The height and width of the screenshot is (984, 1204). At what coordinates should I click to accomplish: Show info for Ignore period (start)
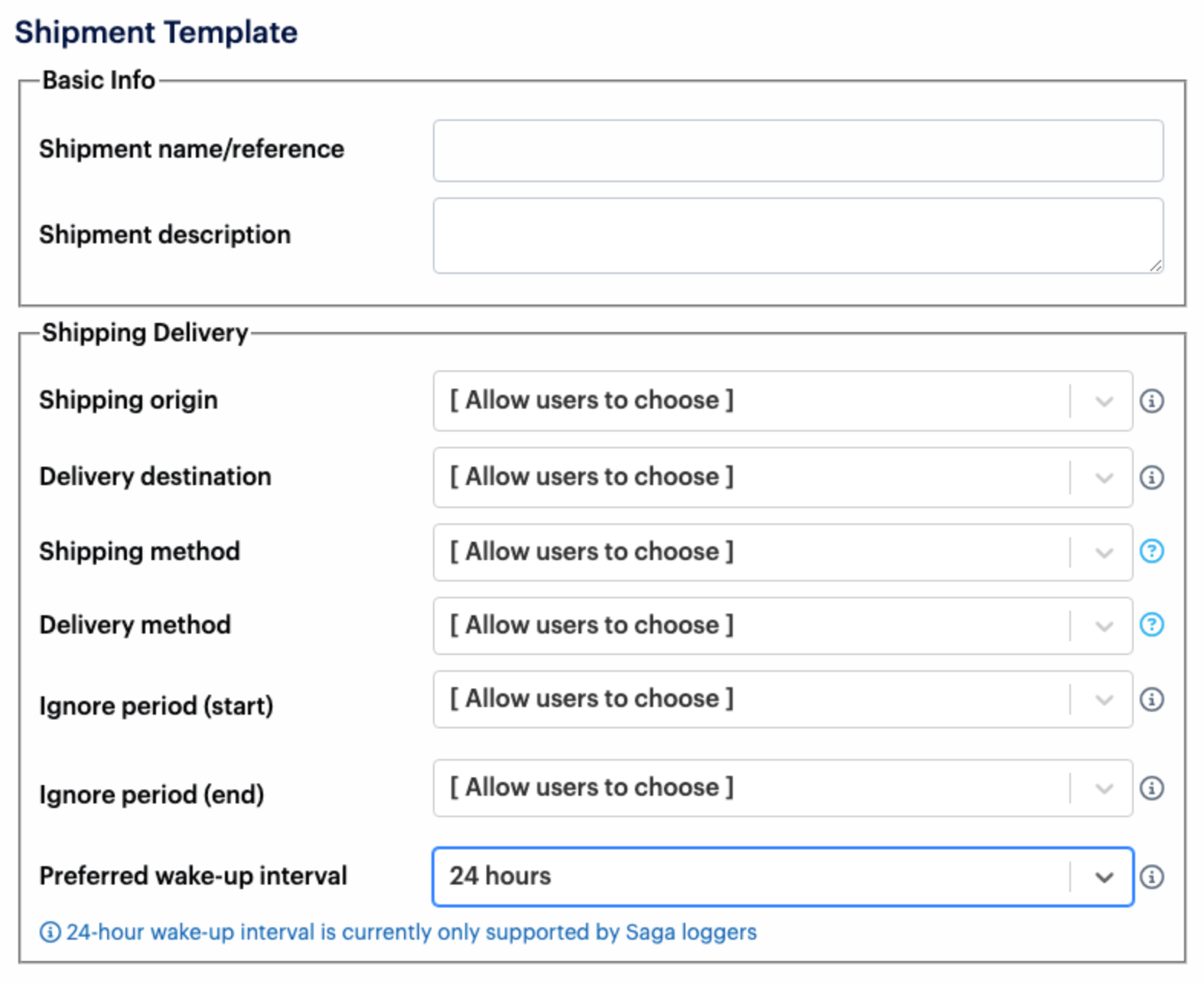1151,699
